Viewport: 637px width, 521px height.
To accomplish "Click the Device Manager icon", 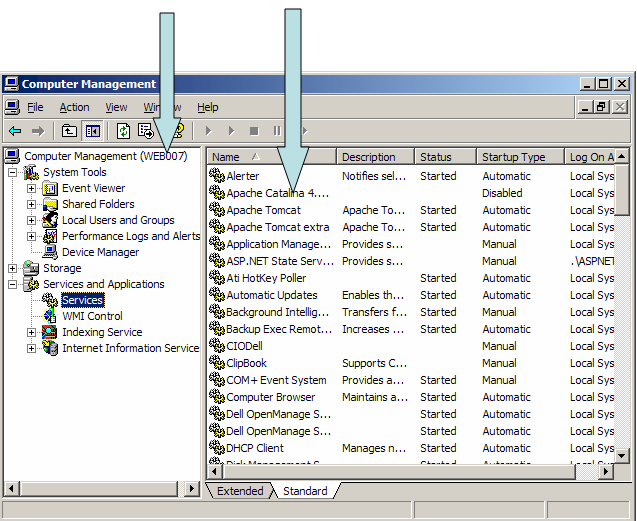I will [50, 252].
